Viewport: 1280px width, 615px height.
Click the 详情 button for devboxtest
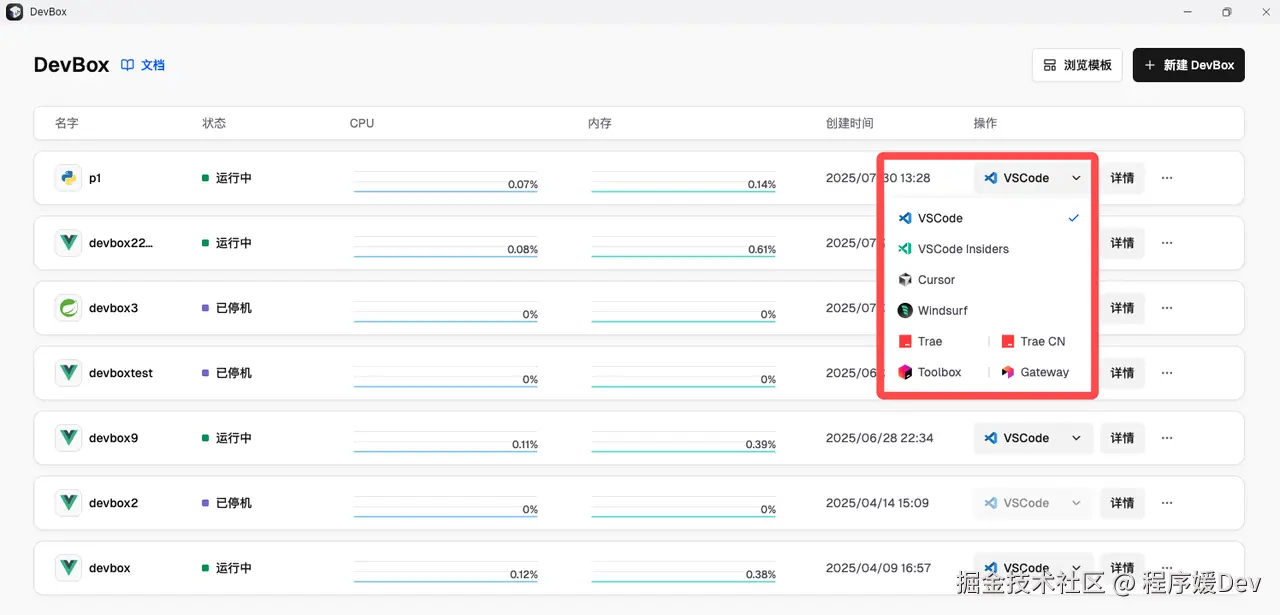point(1122,373)
